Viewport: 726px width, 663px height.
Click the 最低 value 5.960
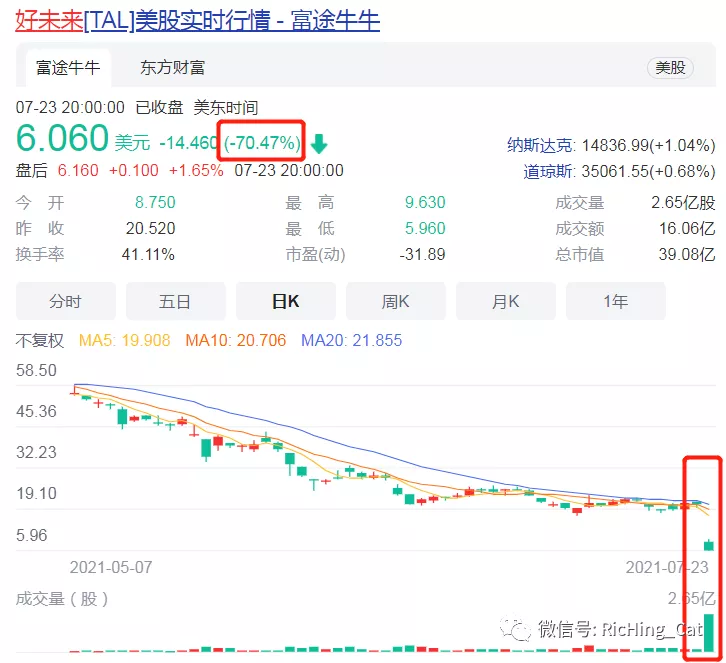coord(425,228)
